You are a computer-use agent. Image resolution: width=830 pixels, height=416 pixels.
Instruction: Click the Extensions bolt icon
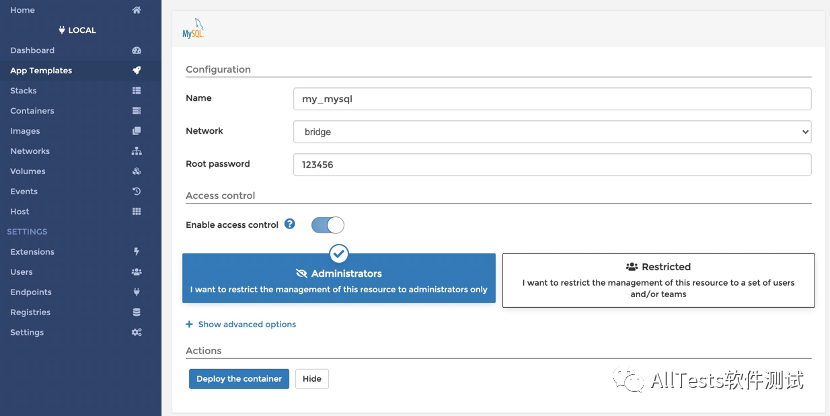click(137, 251)
